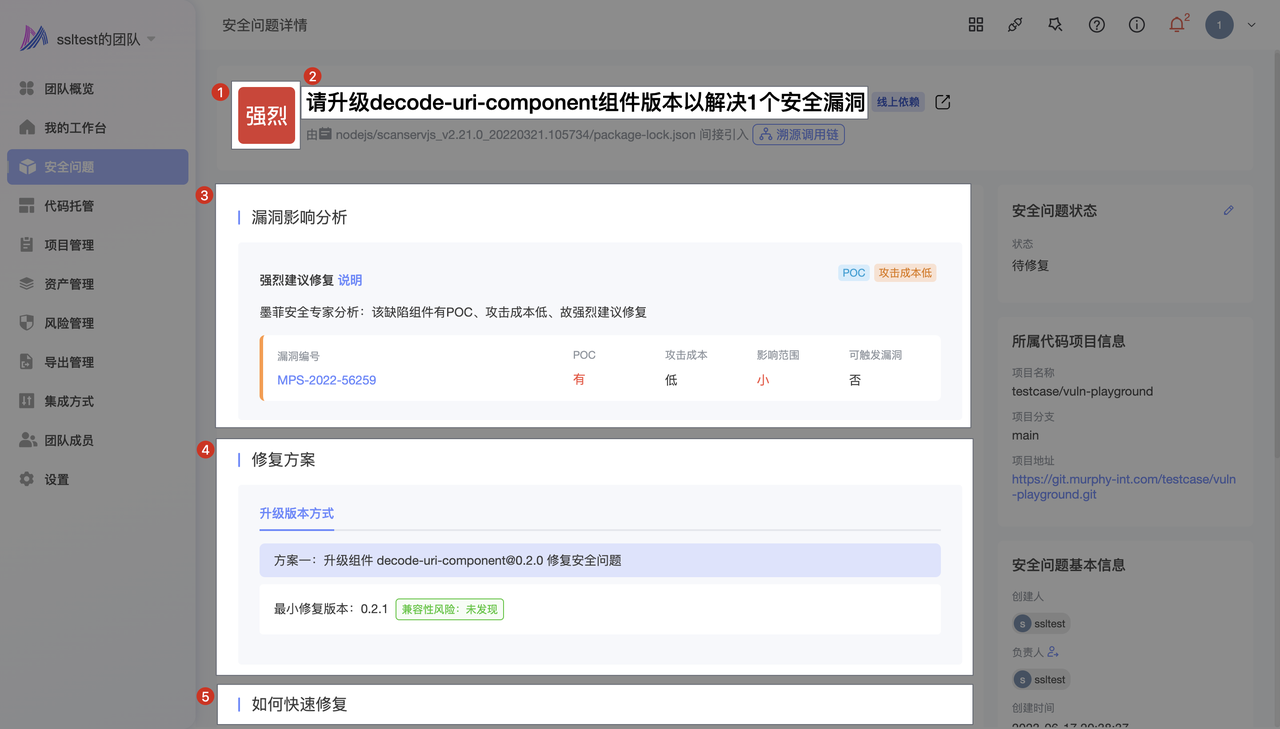Viewport: 1280px width, 729px height.
Task: Open 设置 in the sidebar
Action: (x=57, y=480)
